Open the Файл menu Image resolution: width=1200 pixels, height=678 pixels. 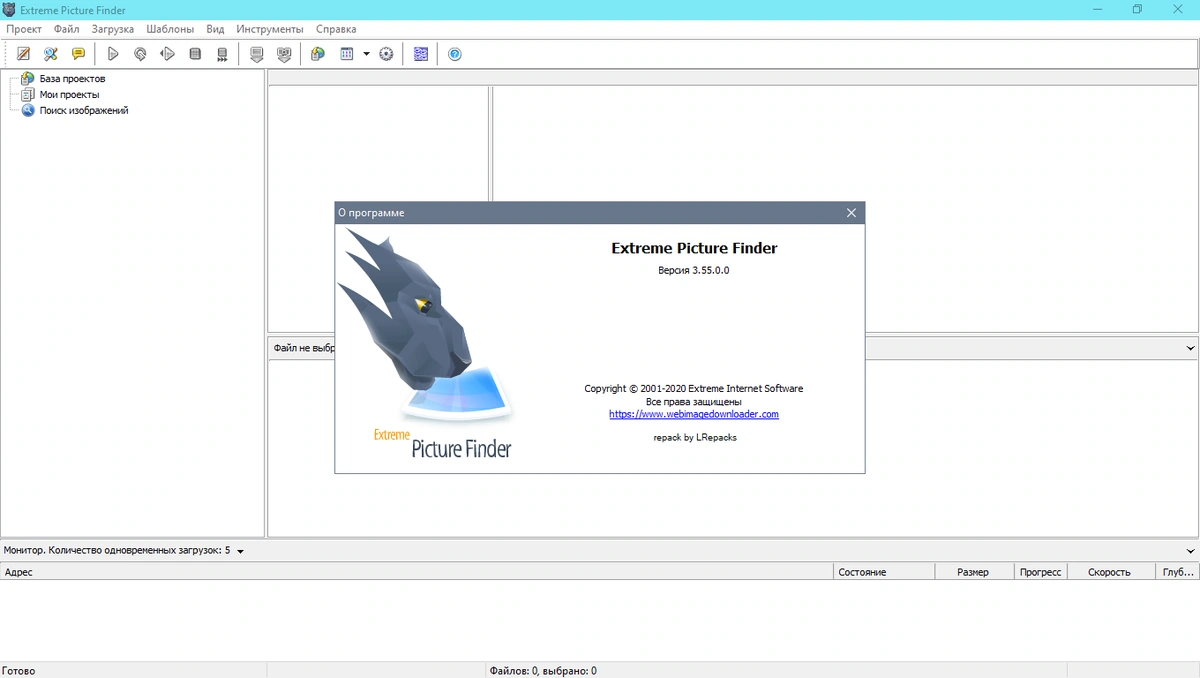click(x=67, y=29)
